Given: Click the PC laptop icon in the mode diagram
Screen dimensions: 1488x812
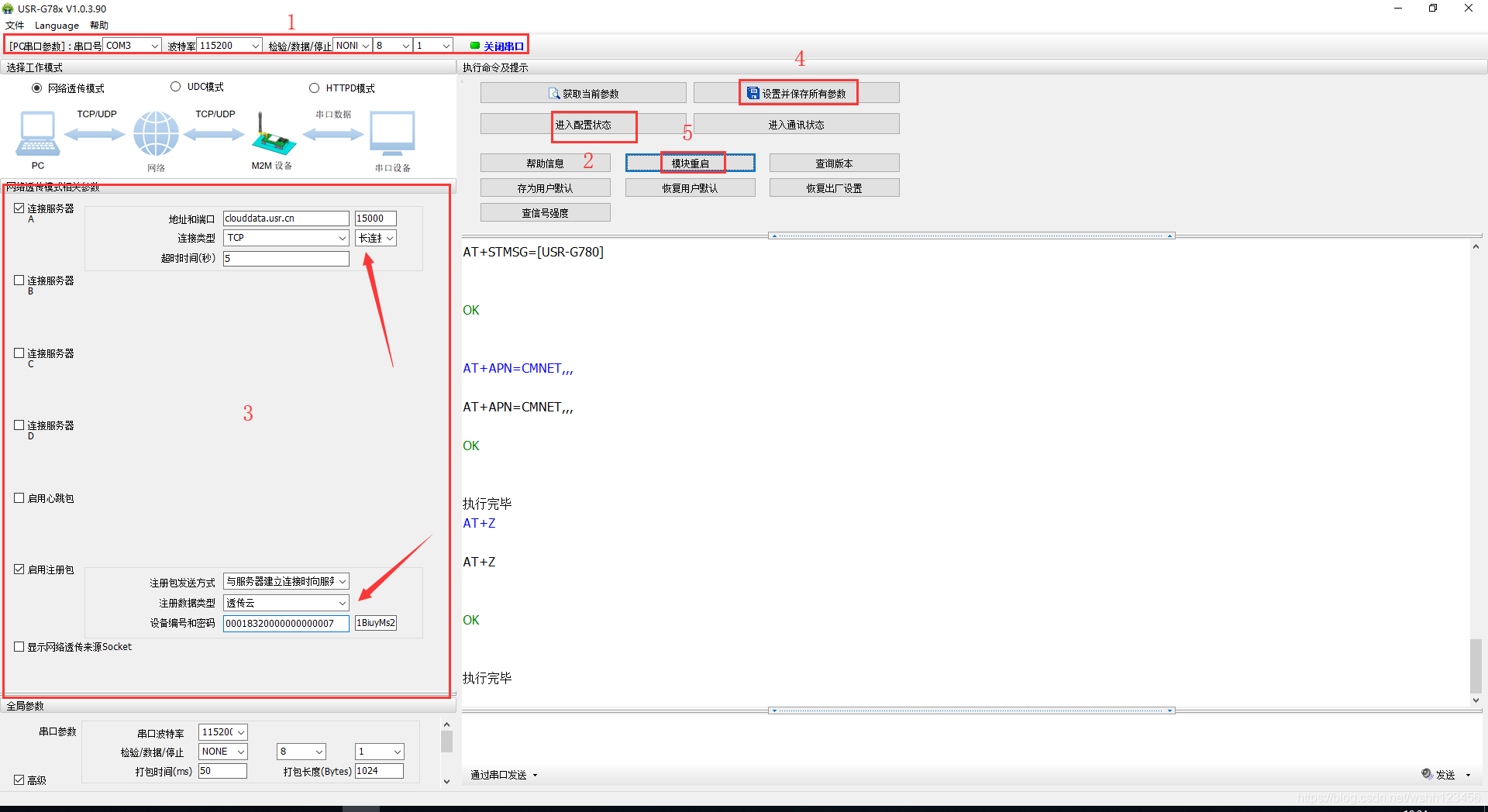Looking at the screenshot, I should click(37, 133).
